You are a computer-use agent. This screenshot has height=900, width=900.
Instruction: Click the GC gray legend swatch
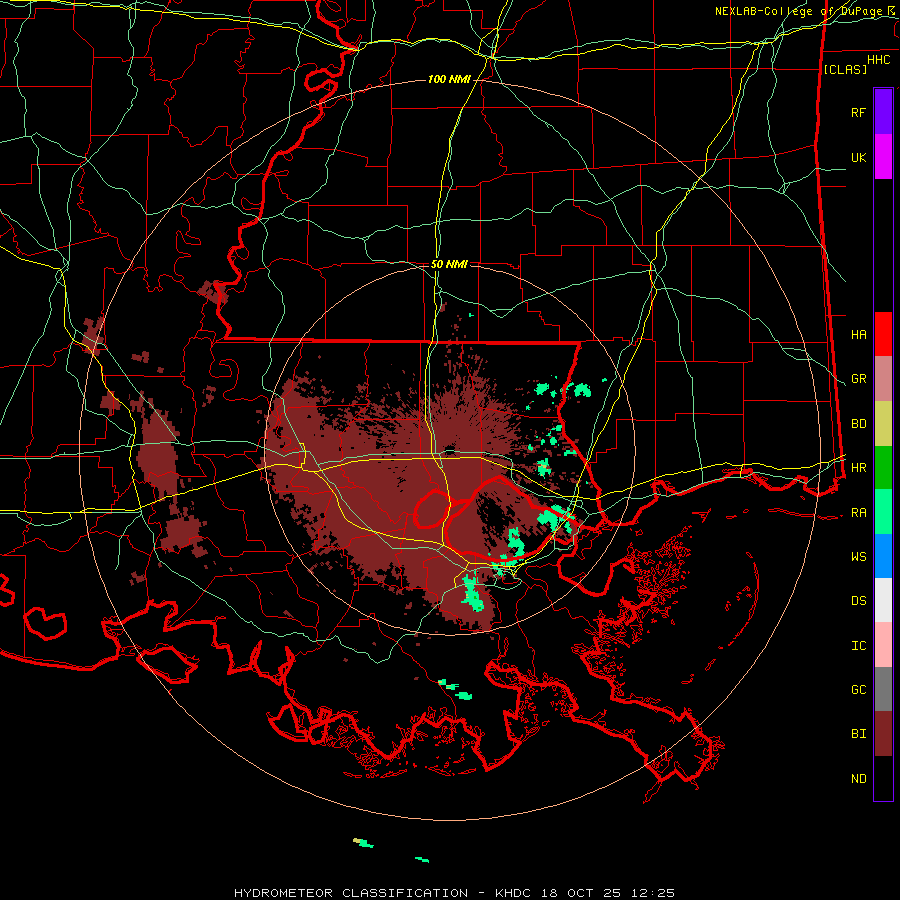pos(883,689)
